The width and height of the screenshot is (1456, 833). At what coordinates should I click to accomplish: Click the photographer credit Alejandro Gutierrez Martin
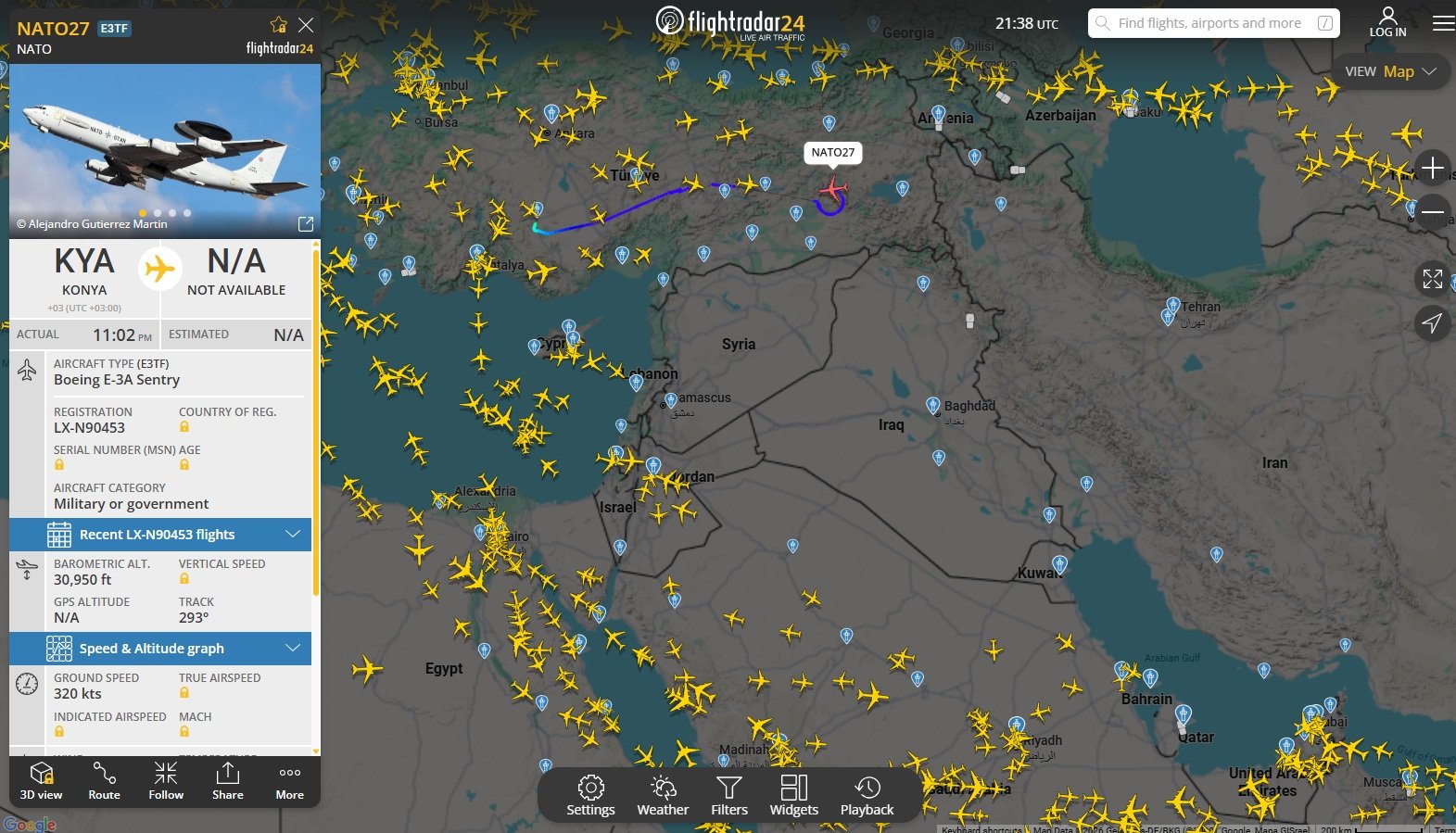pyautogui.click(x=92, y=224)
